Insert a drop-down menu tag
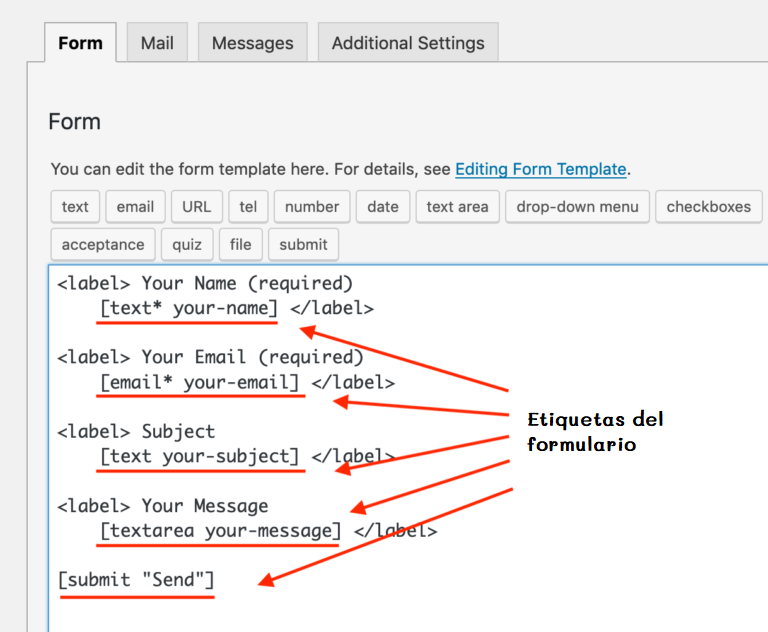 (x=577, y=207)
